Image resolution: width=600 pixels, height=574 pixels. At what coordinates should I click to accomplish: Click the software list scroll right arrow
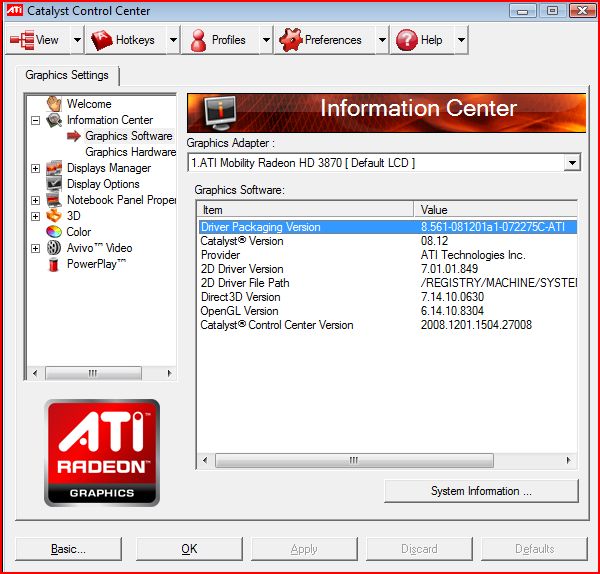coord(569,460)
